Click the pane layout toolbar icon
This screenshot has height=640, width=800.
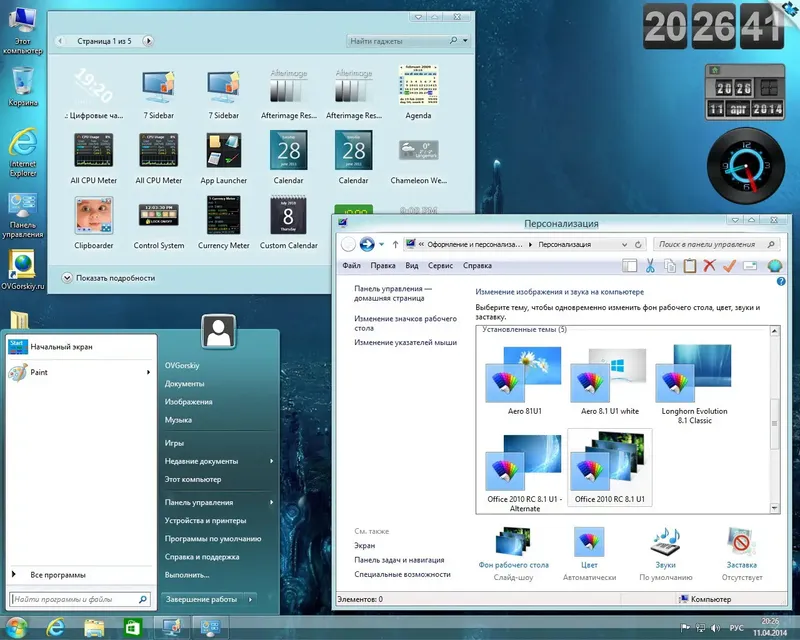coord(630,265)
